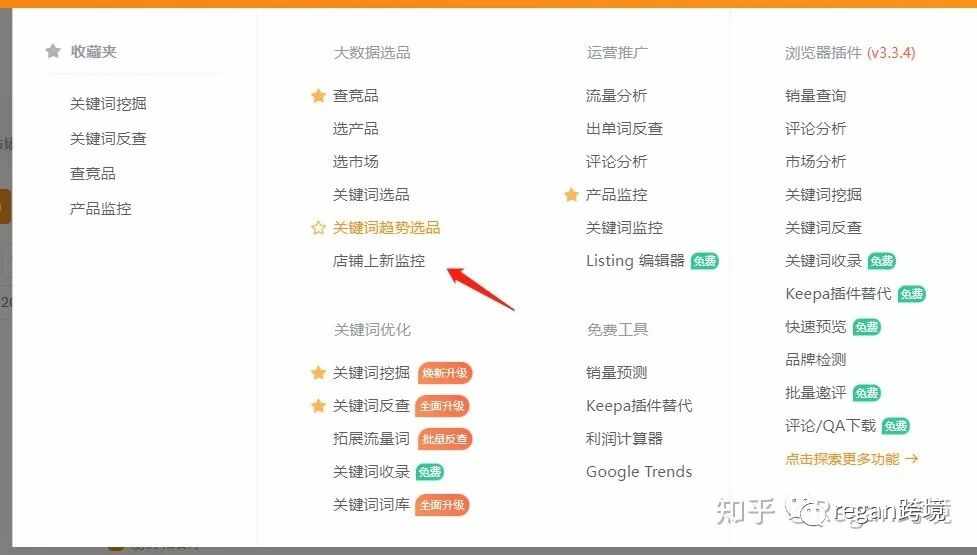Open Keepa插件替代 under 浏览器插件

coord(839,293)
